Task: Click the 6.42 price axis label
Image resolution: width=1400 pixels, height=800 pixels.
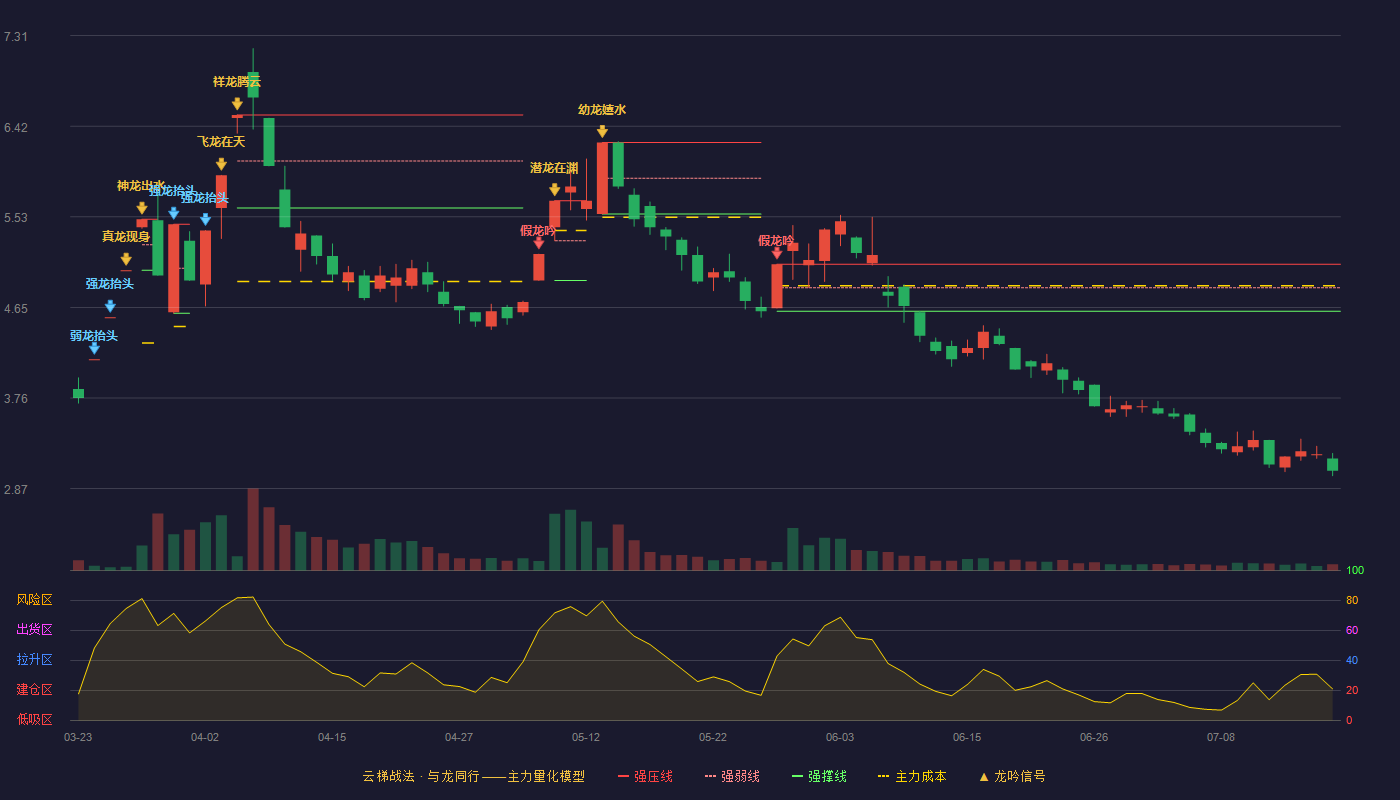Action: (16, 127)
